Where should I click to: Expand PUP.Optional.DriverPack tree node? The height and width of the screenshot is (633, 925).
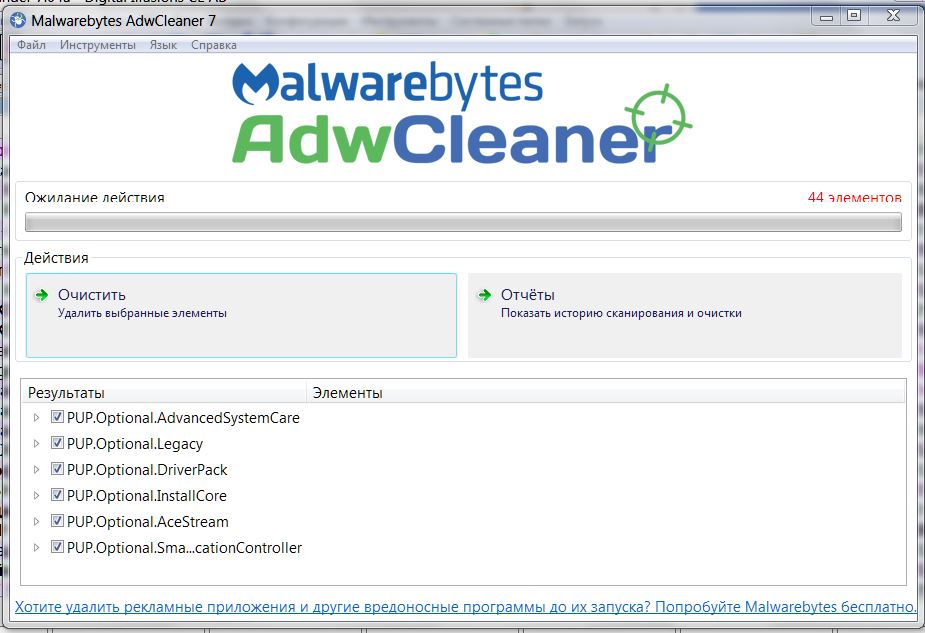[x=36, y=470]
